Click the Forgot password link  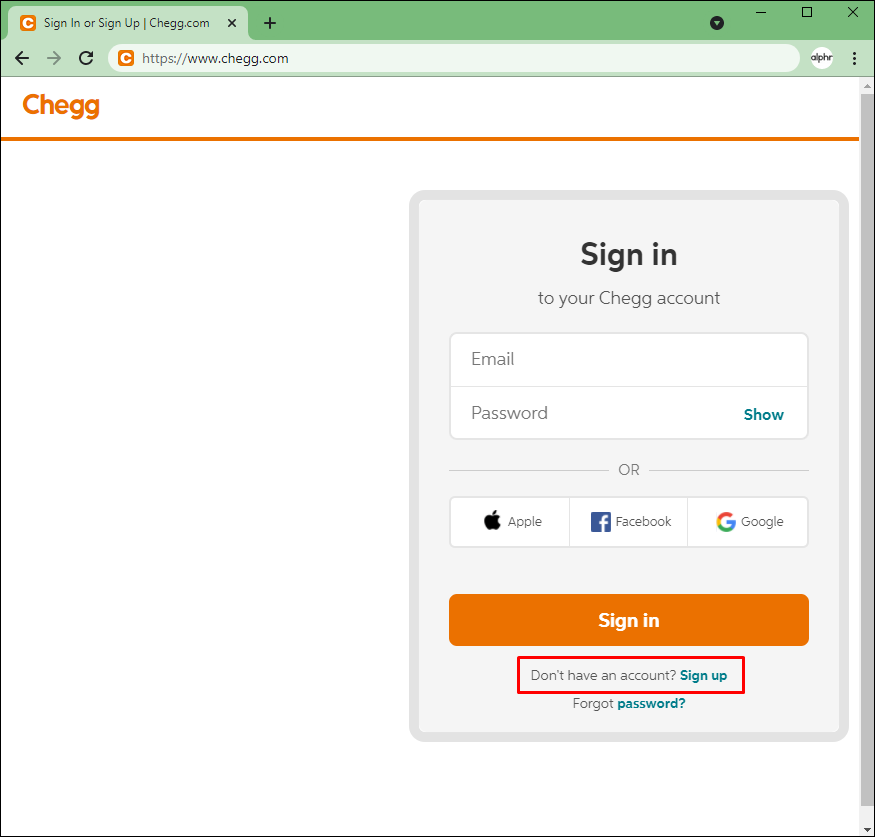[651, 703]
